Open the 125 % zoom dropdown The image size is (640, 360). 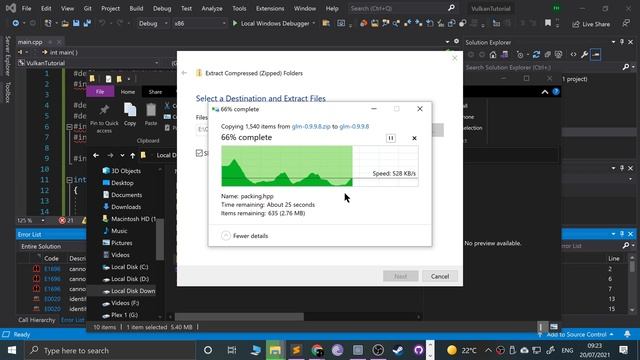[x=31, y=220]
